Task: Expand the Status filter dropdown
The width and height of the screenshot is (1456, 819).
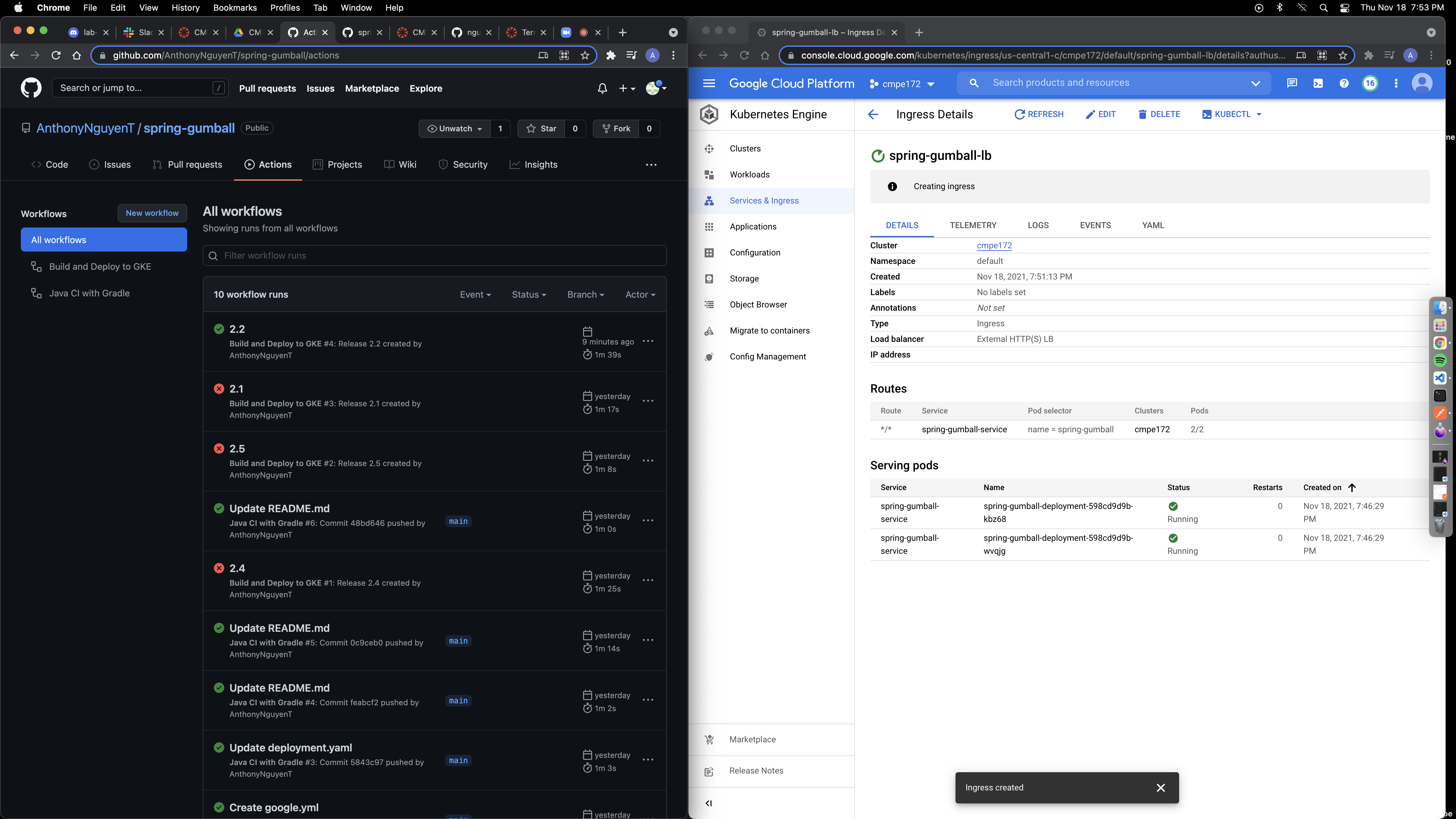Action: [528, 294]
